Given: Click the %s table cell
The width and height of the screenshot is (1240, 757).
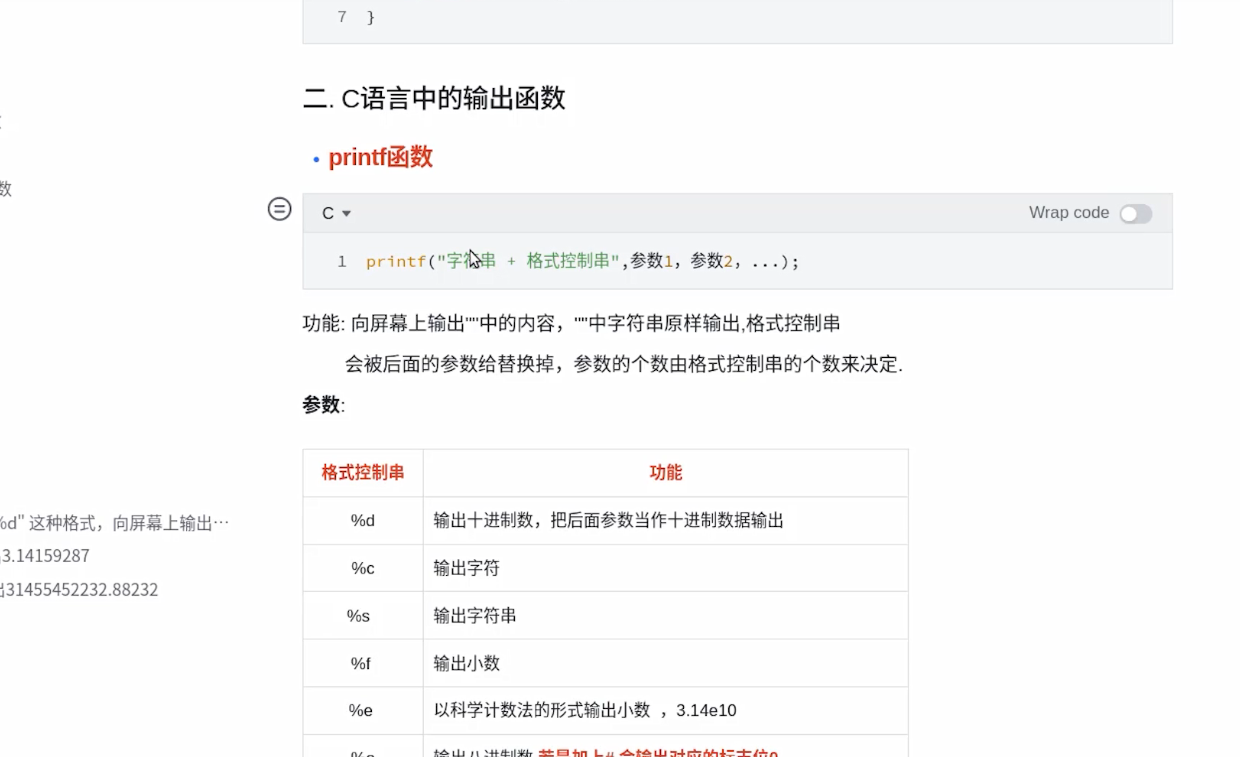Looking at the screenshot, I should (358, 616).
